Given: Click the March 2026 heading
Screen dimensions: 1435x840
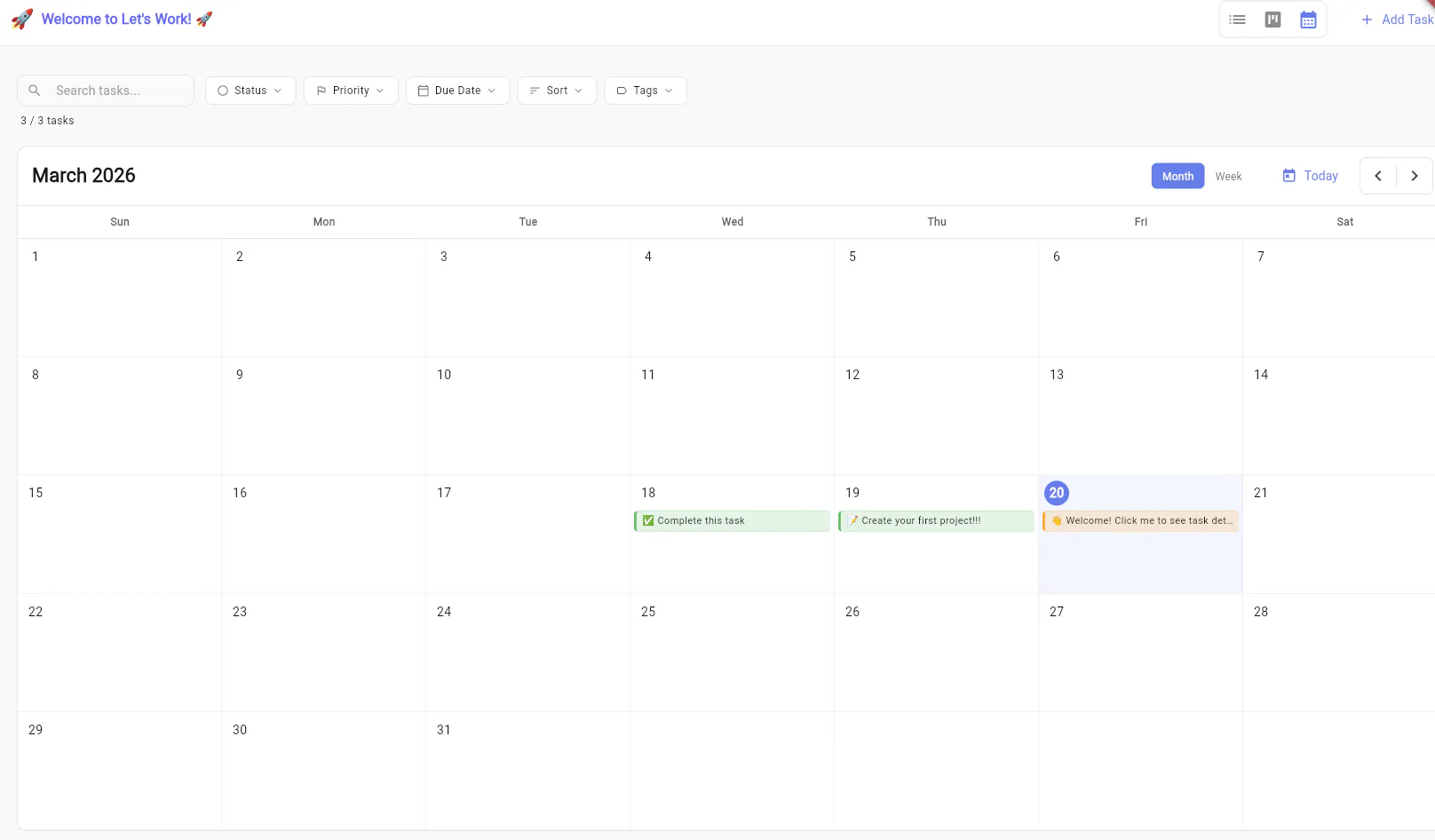Looking at the screenshot, I should pos(83,176).
